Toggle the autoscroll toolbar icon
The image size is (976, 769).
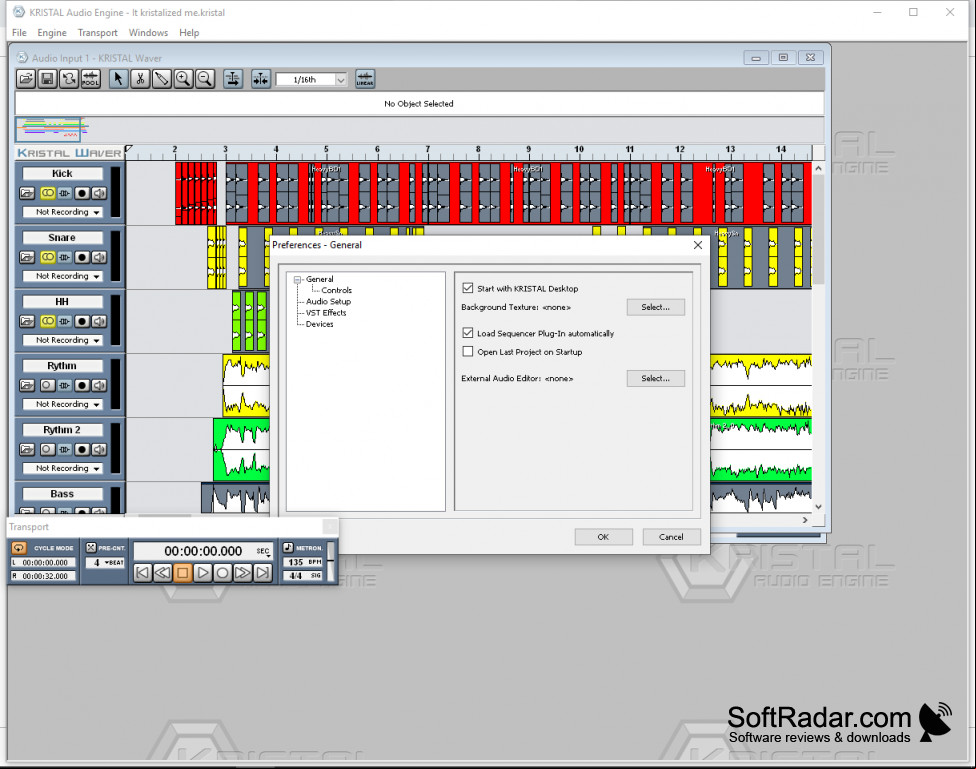point(233,79)
